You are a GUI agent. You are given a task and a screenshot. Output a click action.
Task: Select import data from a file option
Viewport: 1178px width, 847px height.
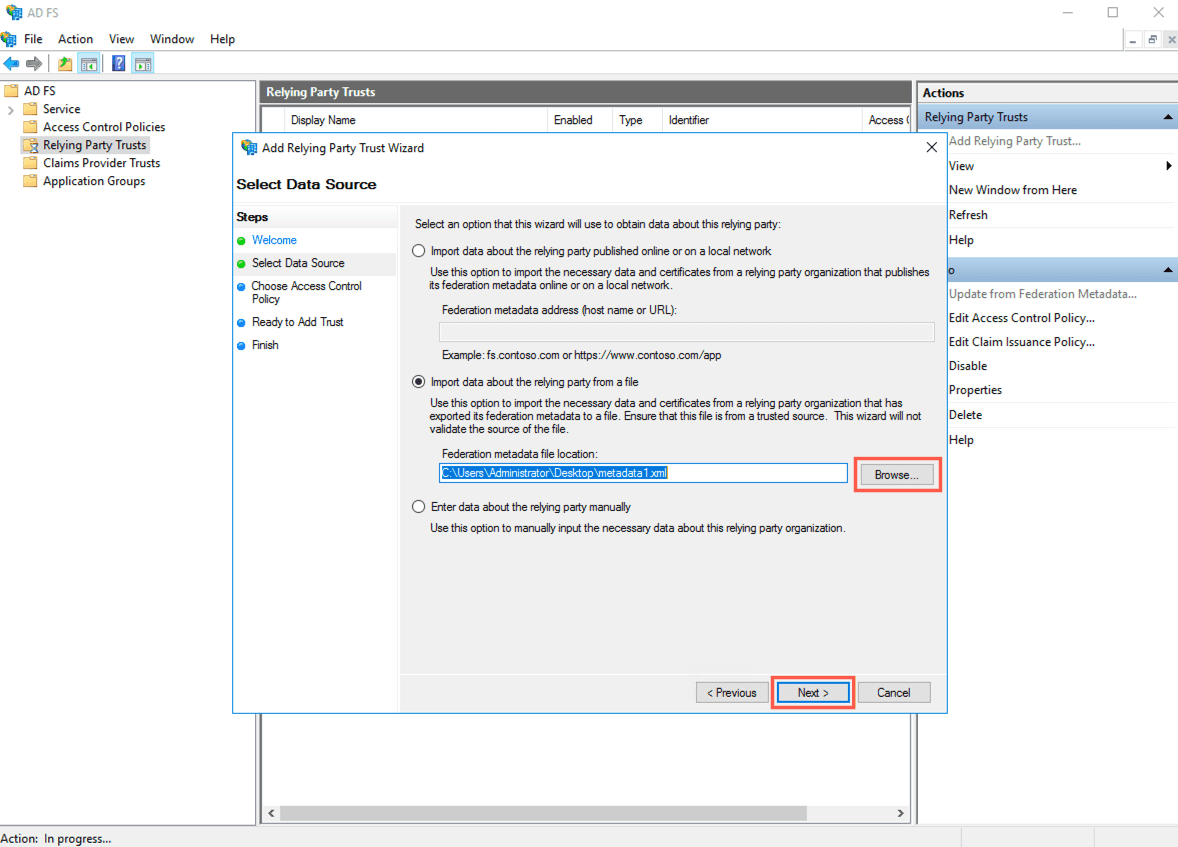pos(419,382)
